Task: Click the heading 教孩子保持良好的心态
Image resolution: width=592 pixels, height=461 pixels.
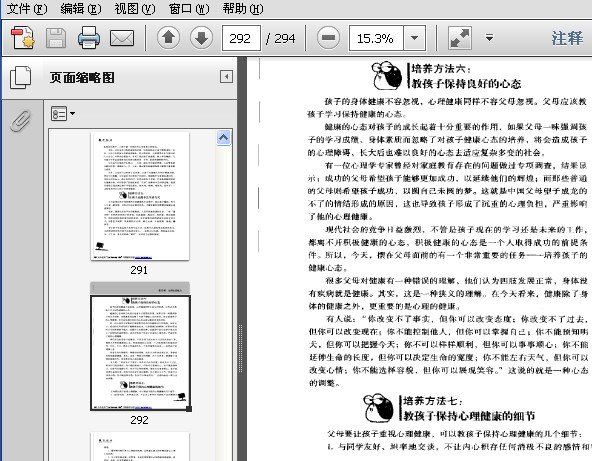Action: [x=467, y=83]
